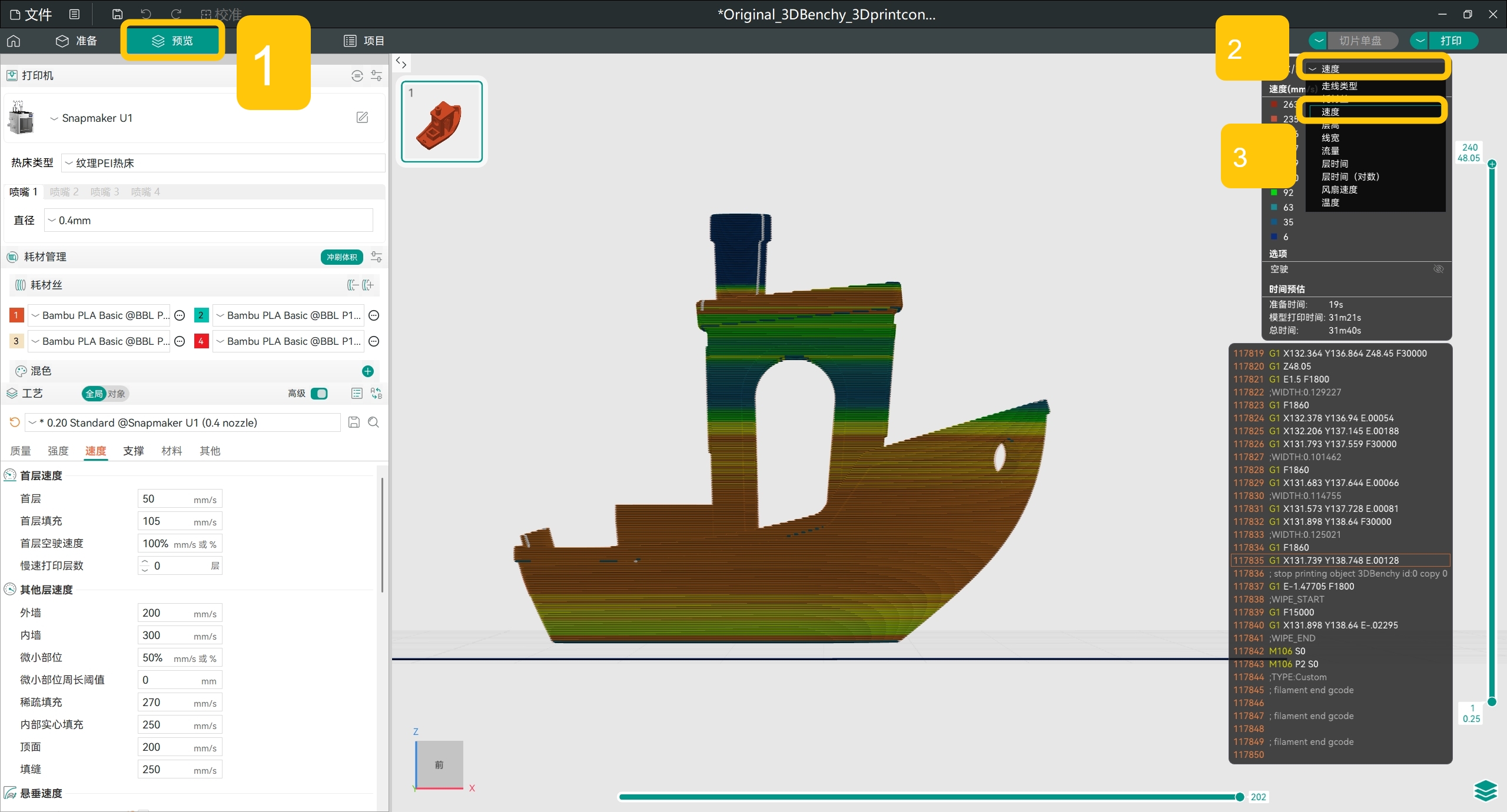Viewport: 1507px width, 812px height.
Task: Toggle the 高级 advanced mode switch
Action: 319,393
